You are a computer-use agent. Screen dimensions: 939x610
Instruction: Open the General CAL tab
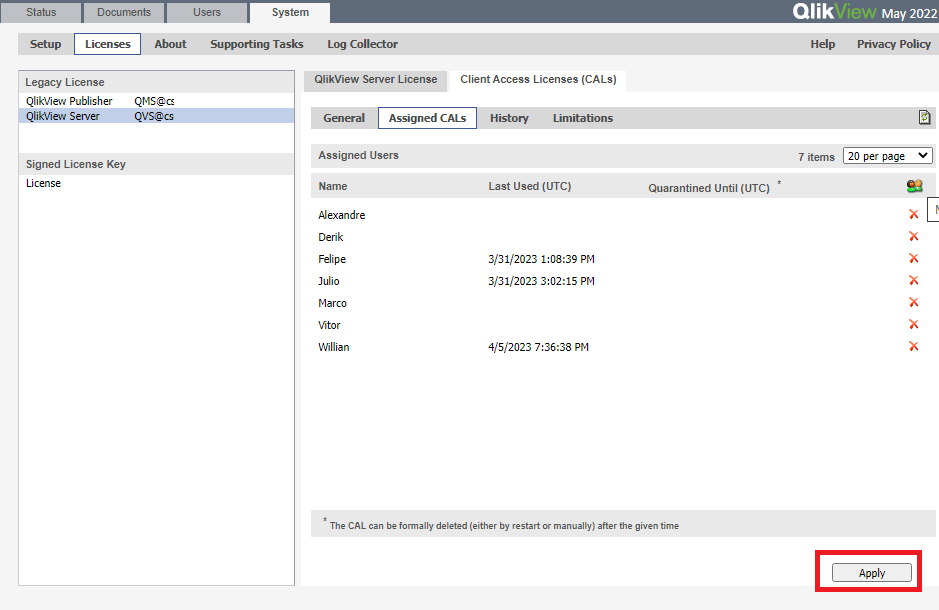[x=344, y=118]
